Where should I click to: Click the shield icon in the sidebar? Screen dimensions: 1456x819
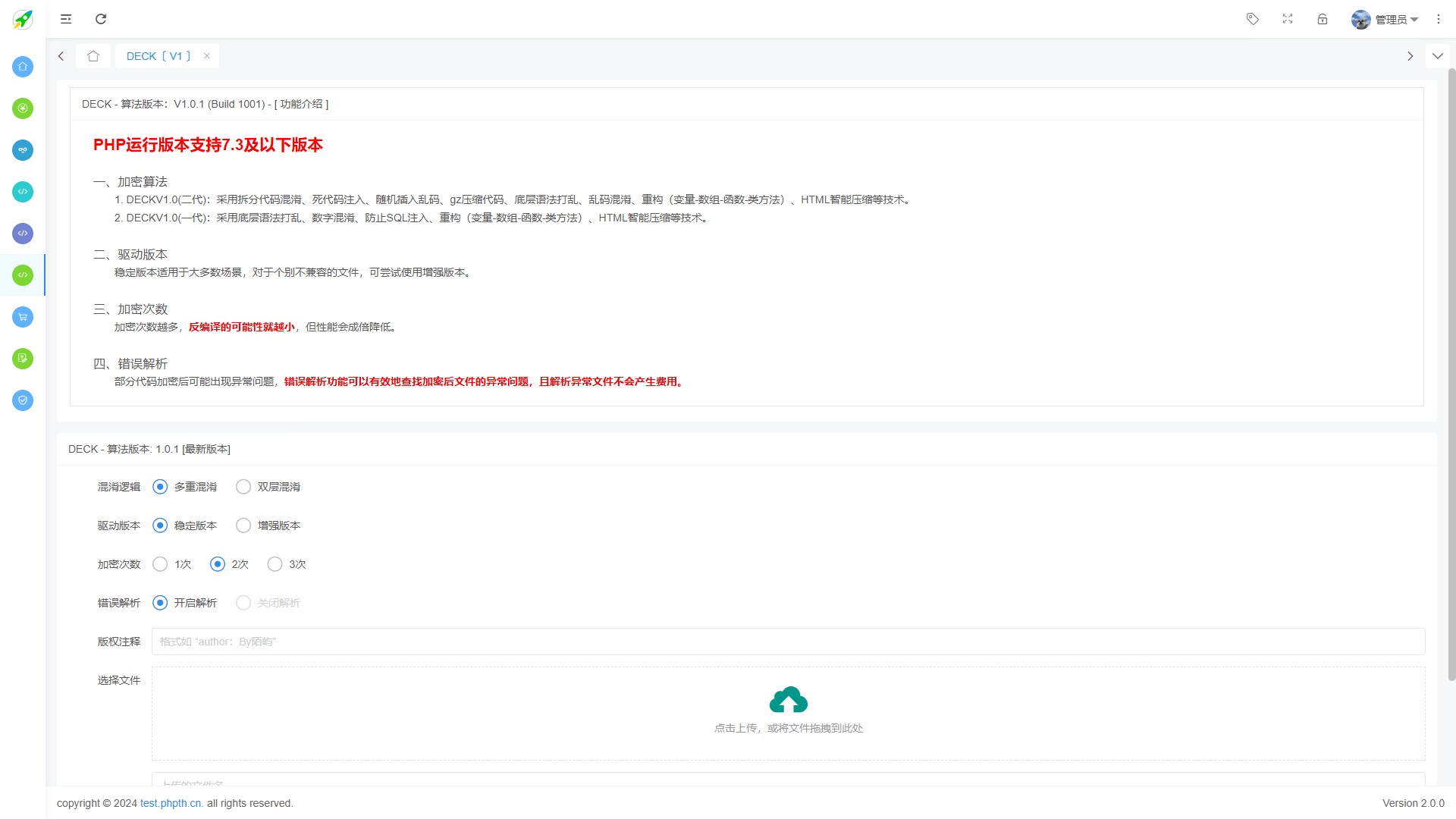(22, 400)
